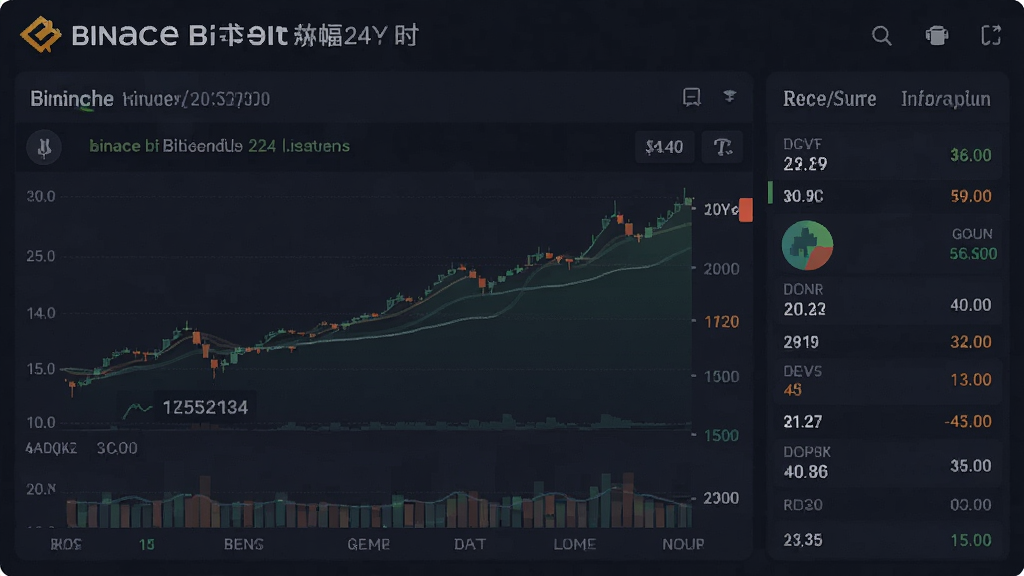Click the 40.00 value in DONR row
Viewport: 1024px width, 576px height.
970,305
